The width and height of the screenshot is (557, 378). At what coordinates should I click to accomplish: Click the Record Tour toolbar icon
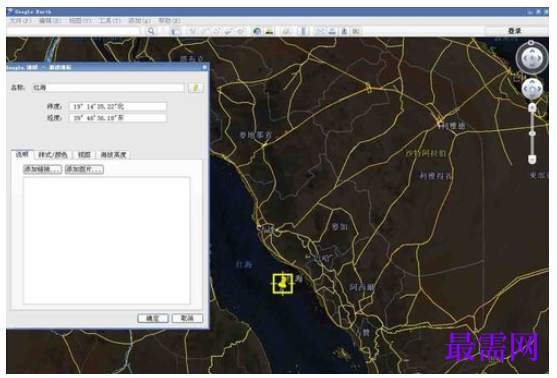[240, 31]
